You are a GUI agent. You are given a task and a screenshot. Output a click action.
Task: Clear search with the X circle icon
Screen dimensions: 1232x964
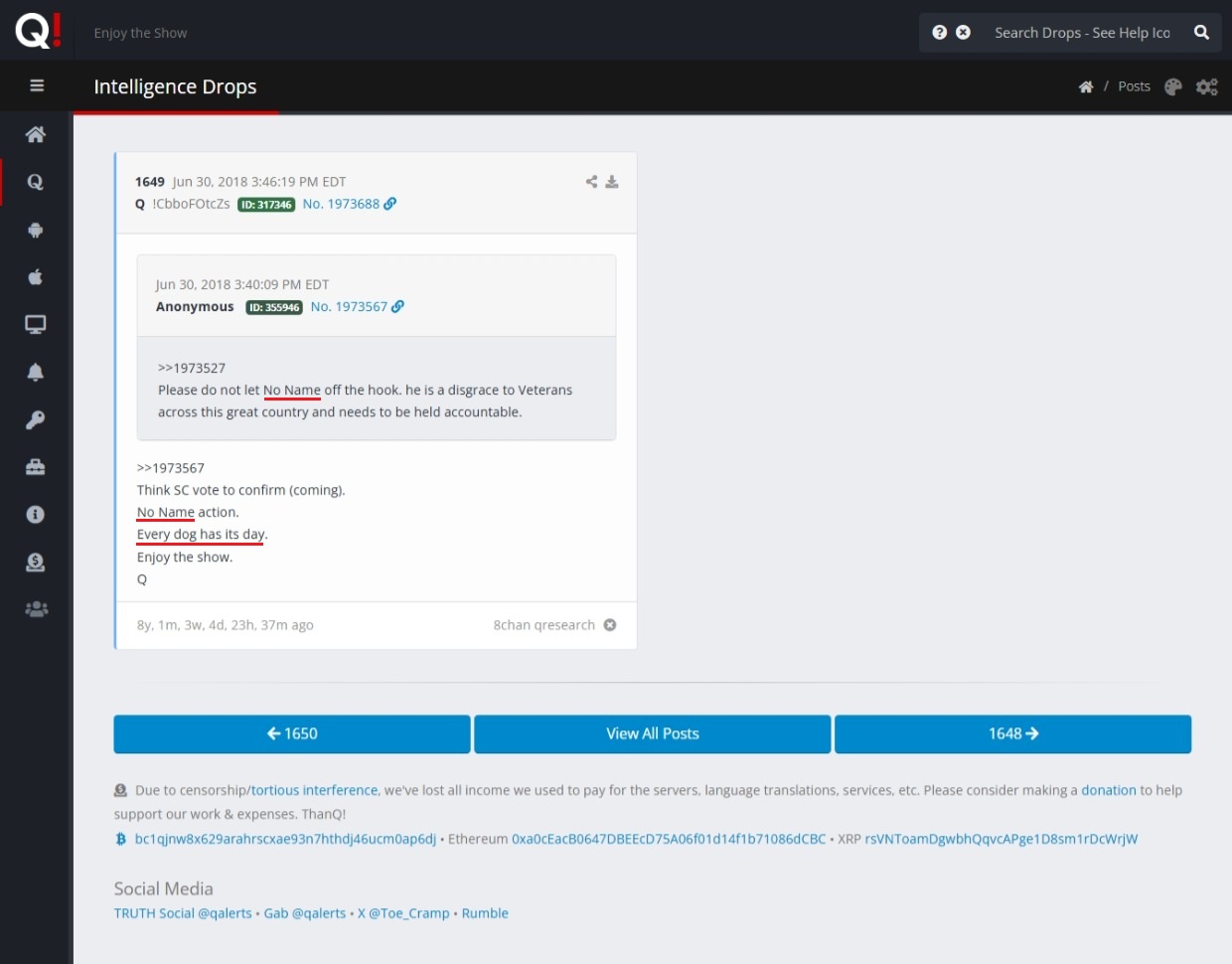pyautogui.click(x=963, y=32)
